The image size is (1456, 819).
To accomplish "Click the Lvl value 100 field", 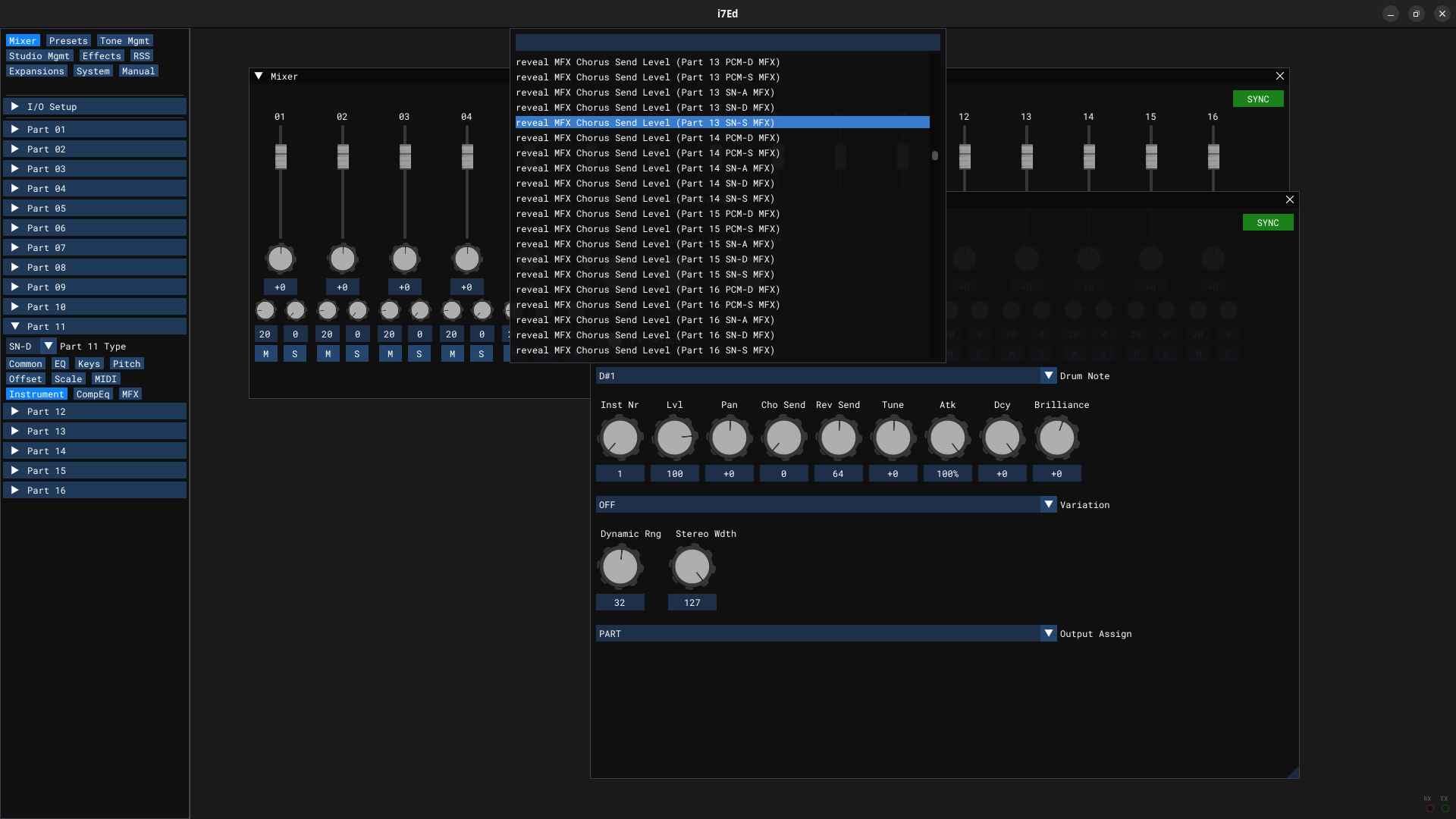I will pyautogui.click(x=674, y=474).
